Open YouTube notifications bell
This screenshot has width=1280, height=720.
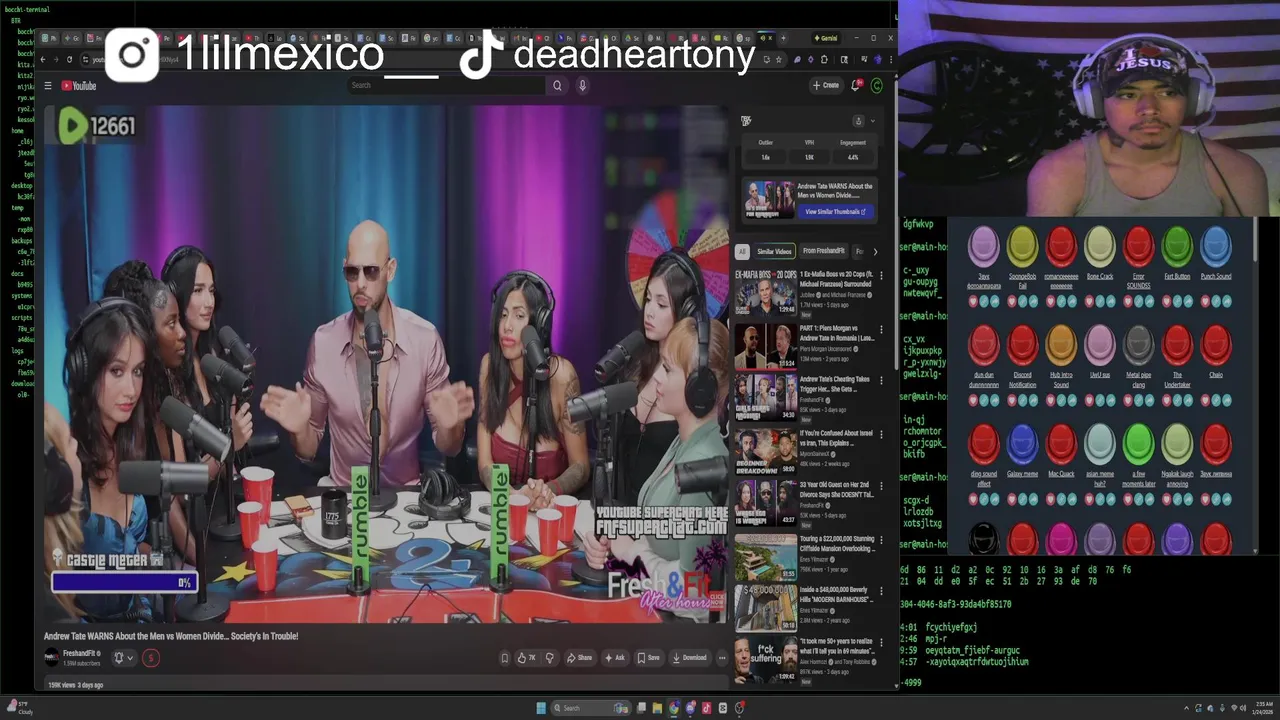856,86
